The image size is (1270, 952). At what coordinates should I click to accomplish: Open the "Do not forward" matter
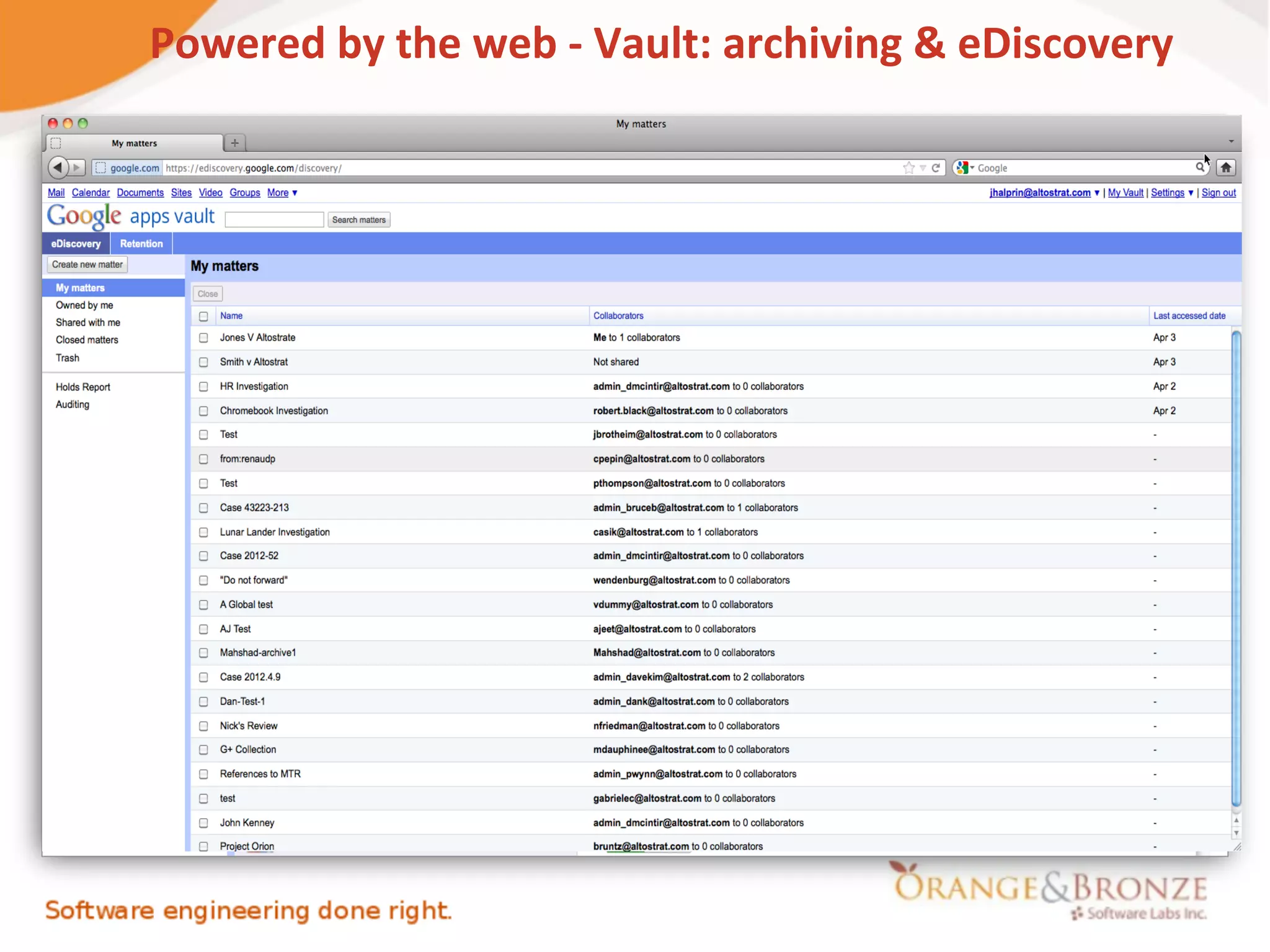pos(254,580)
